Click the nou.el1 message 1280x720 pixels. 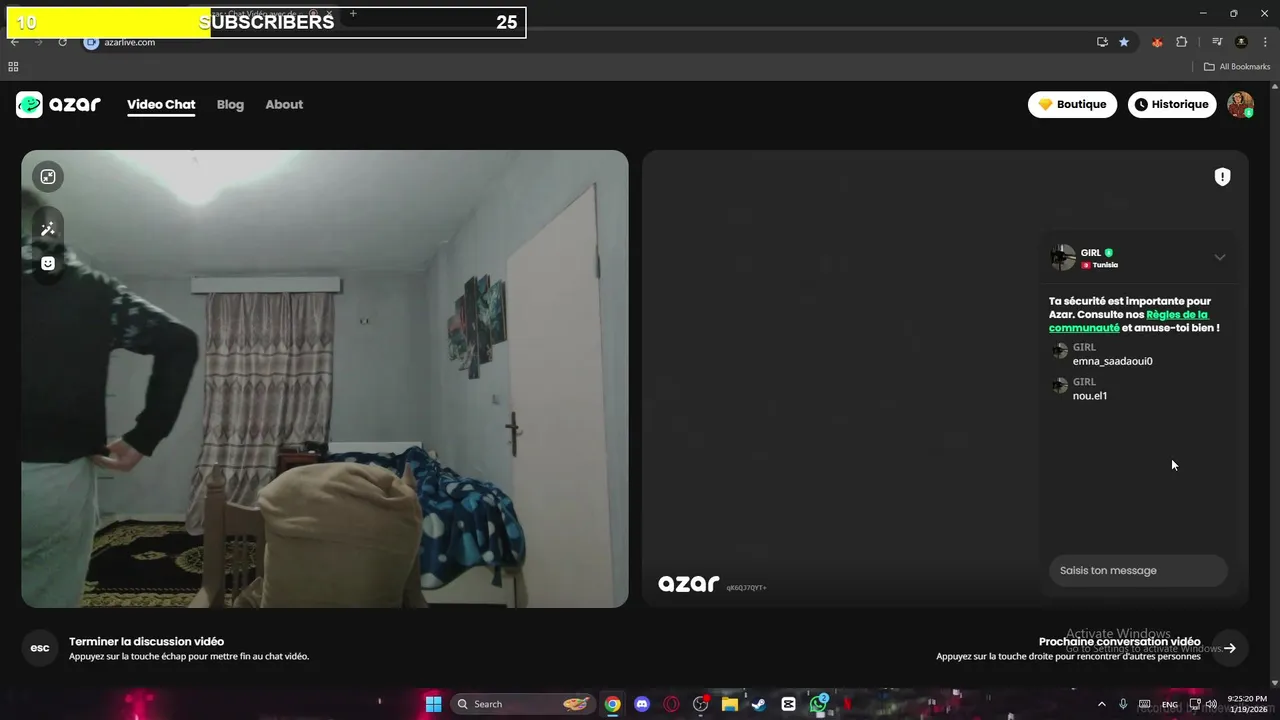pos(1089,395)
